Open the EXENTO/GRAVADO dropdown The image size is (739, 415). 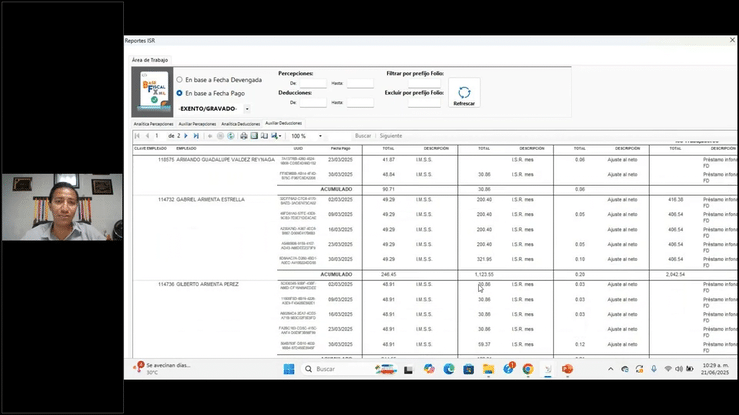coord(247,109)
